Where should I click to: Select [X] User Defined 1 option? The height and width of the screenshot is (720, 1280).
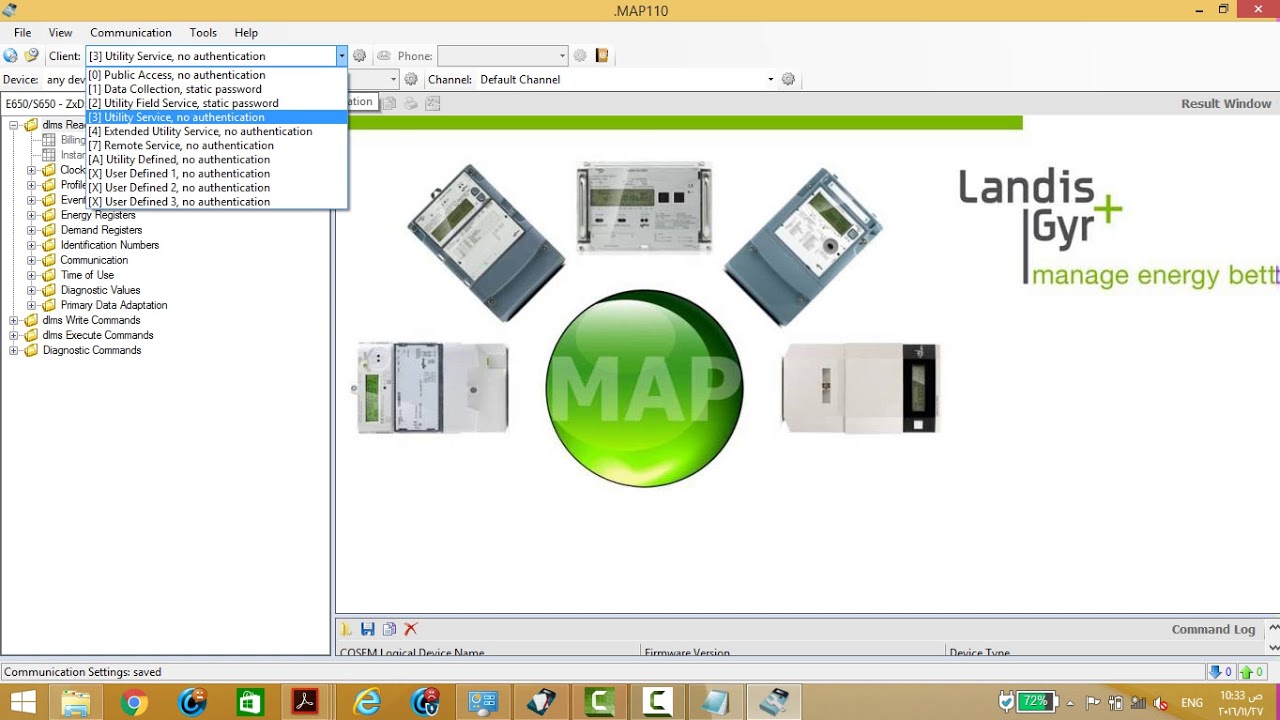pyautogui.click(x=216, y=173)
